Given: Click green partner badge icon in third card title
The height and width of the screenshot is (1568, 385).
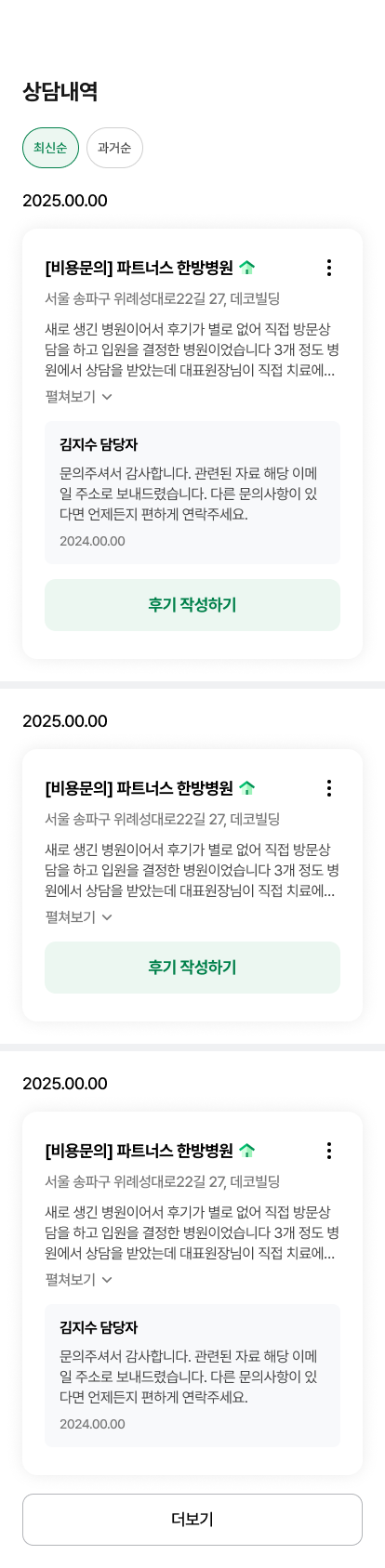Looking at the screenshot, I should (x=246, y=1151).
